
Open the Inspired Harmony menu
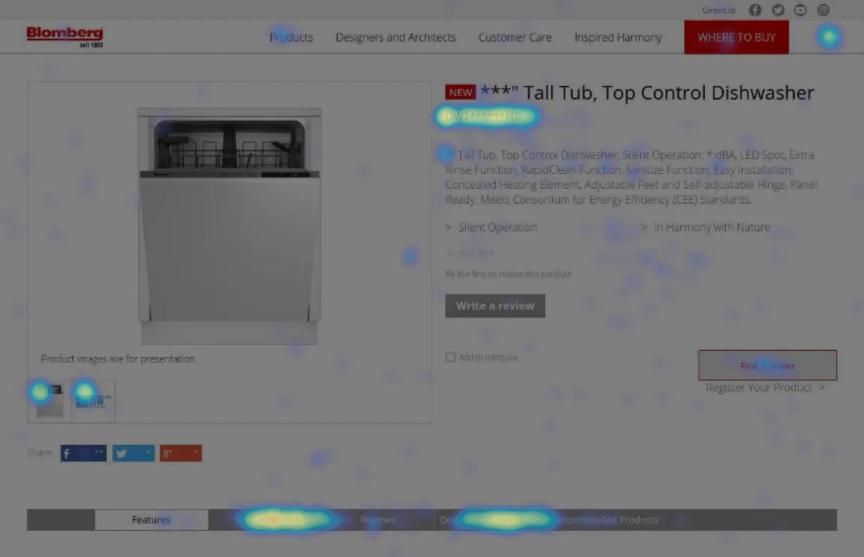click(x=618, y=37)
